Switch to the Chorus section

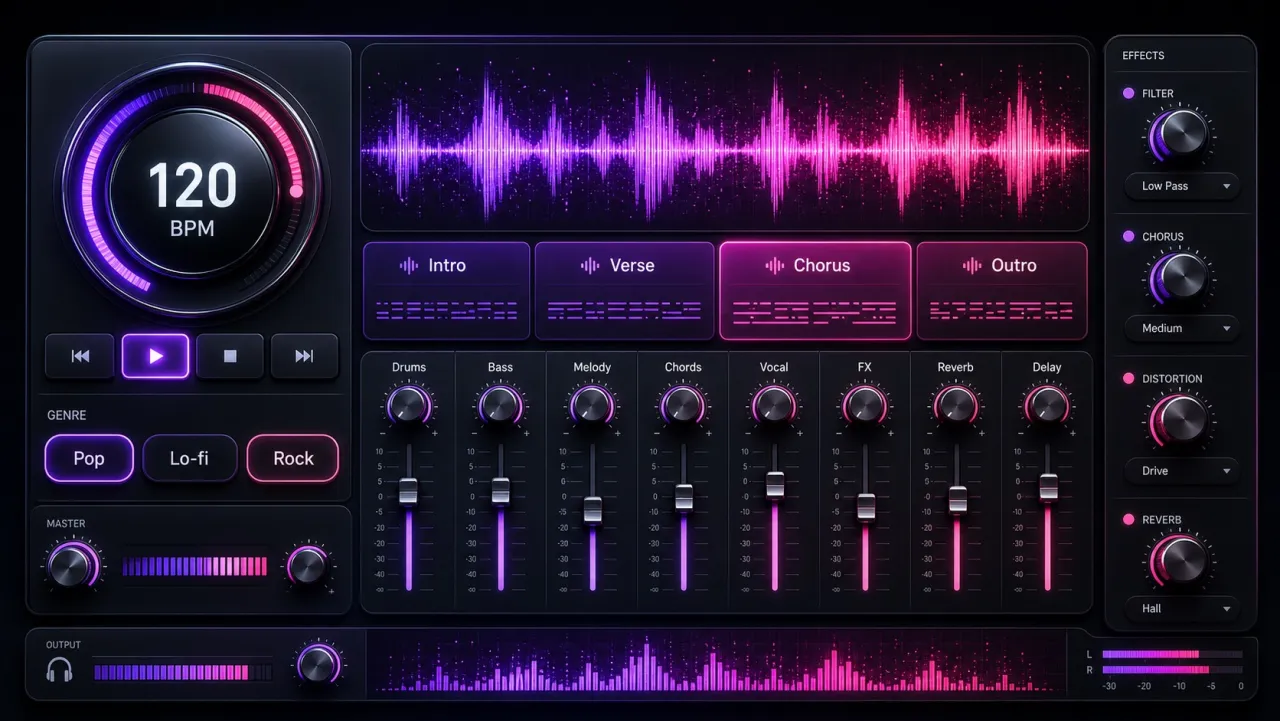815,290
